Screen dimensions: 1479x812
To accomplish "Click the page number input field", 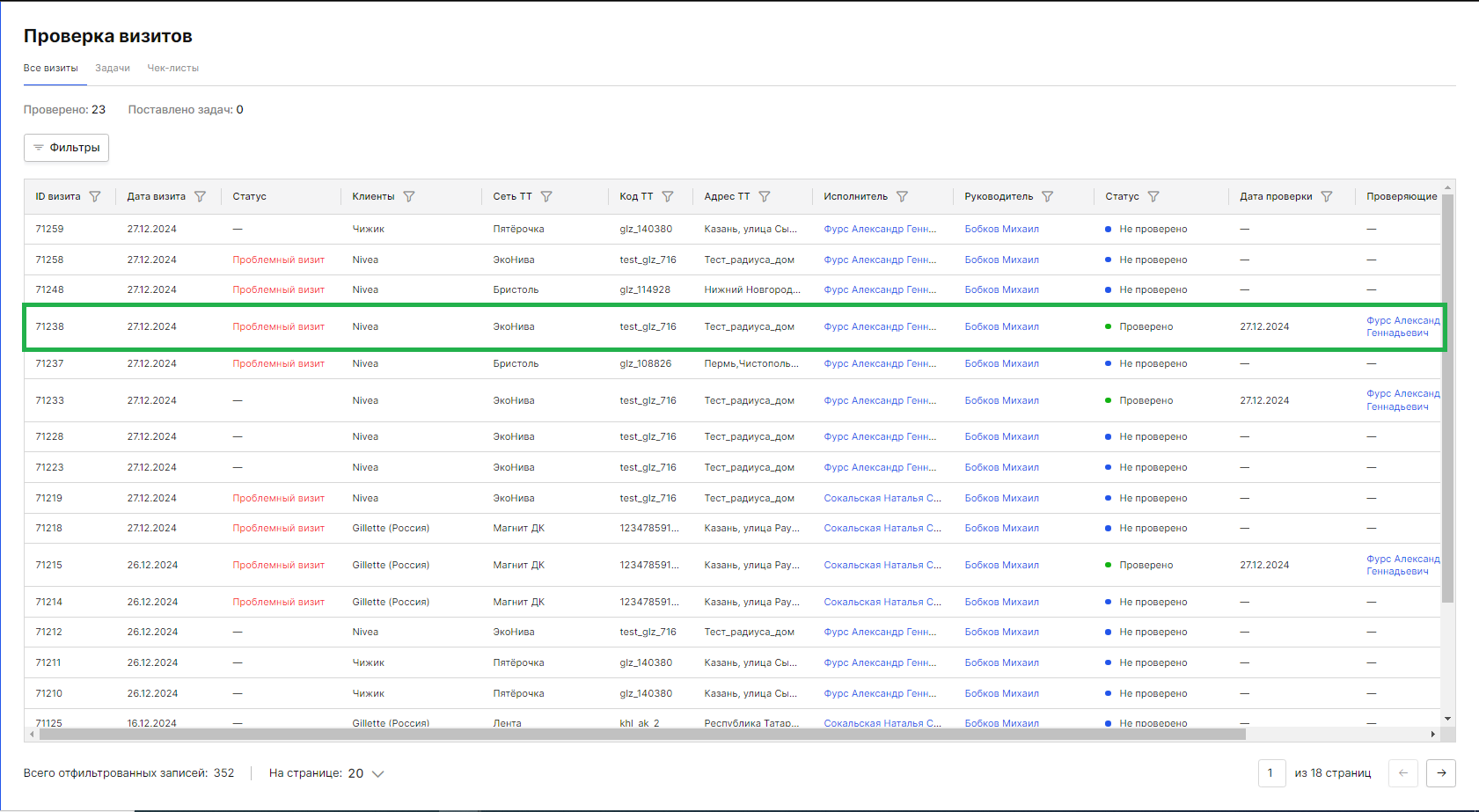I will [1271, 773].
